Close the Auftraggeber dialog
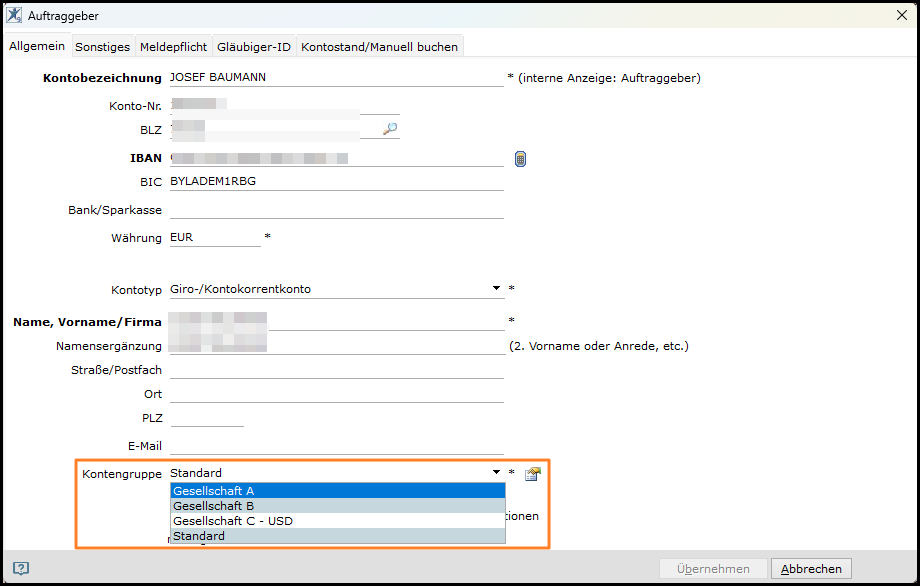Screen dimensions: 920x586 pyautogui.click(x=902, y=15)
